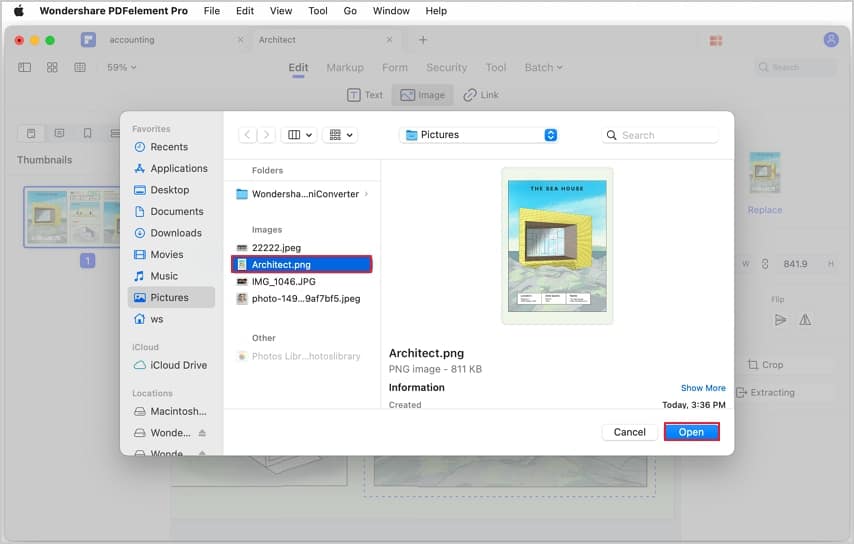The width and height of the screenshot is (854, 544).
Task: Add a new tab with plus icon
Action: tap(423, 40)
